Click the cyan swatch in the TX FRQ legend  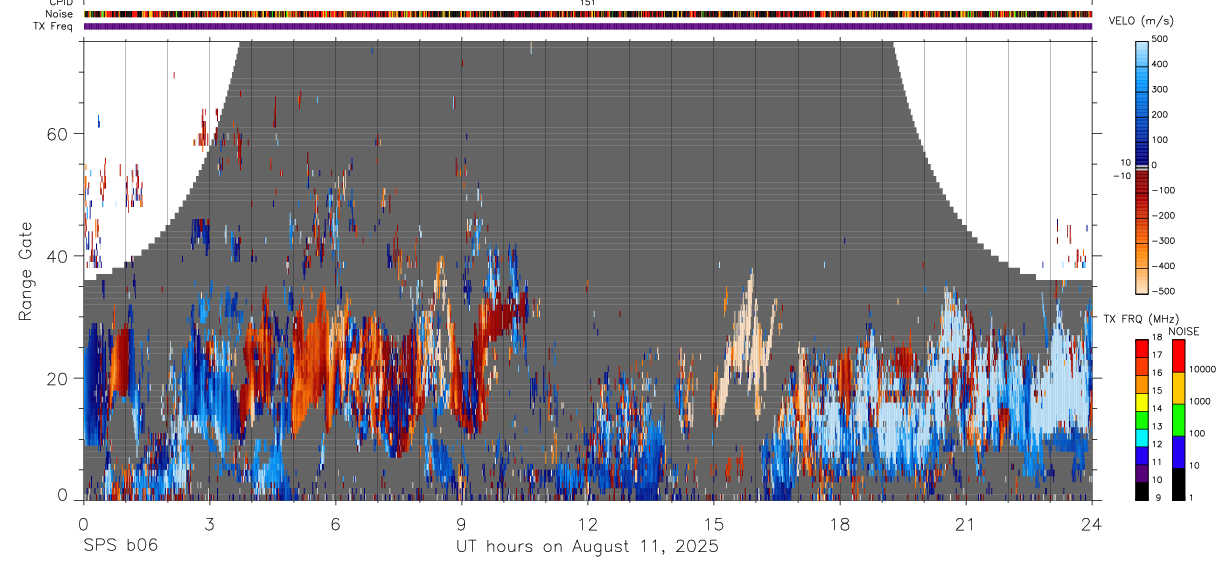[1142, 436]
